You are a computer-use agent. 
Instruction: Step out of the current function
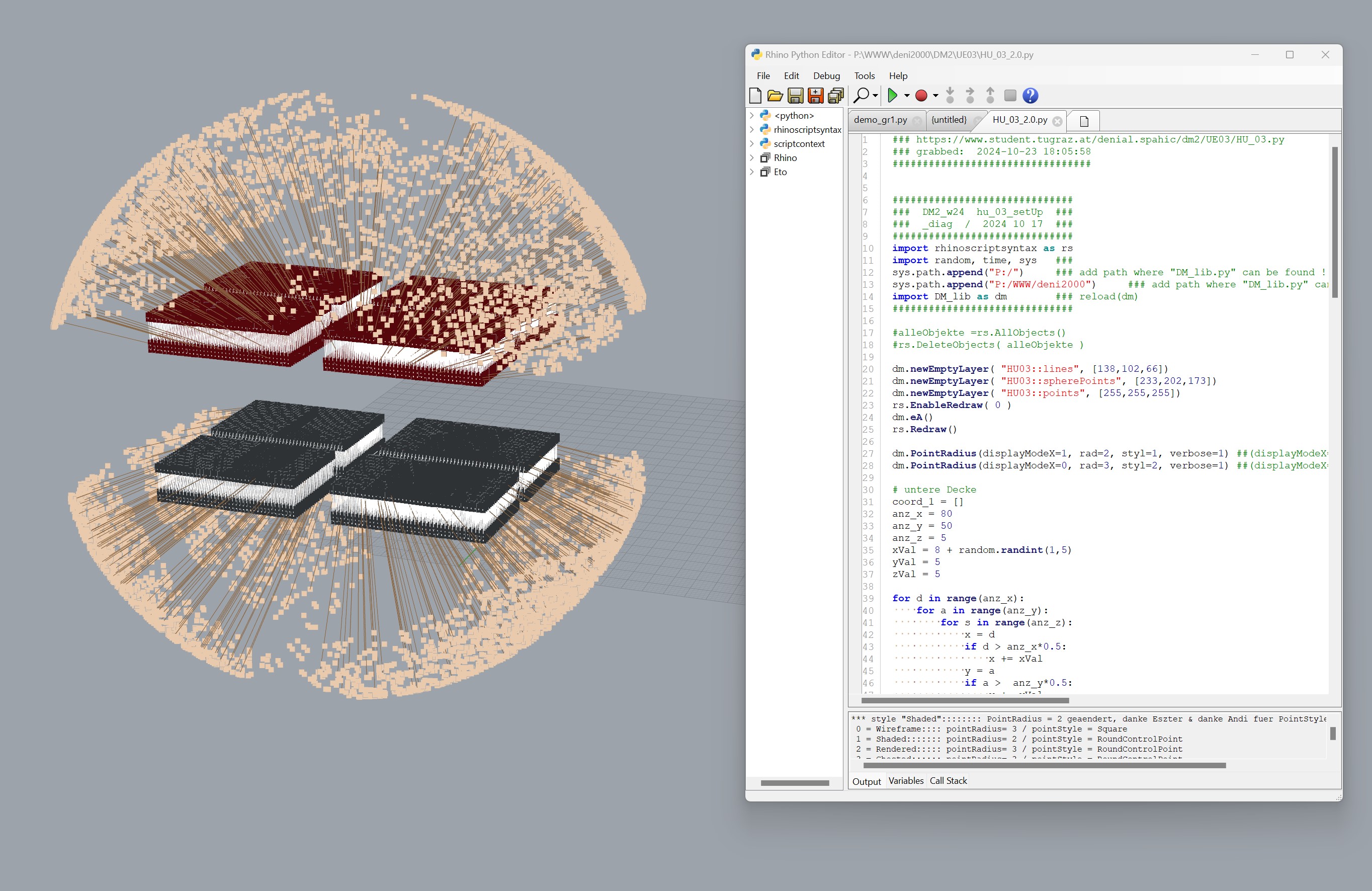[990, 96]
